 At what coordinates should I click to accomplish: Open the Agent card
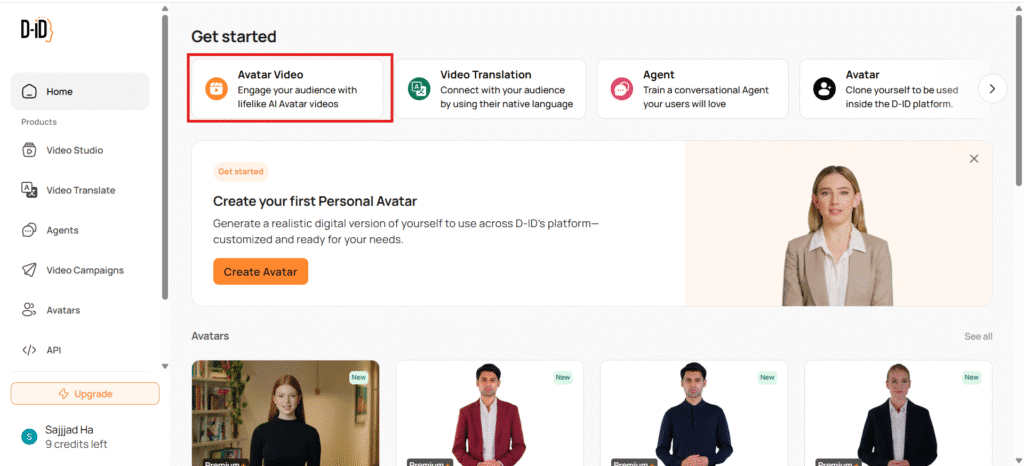tap(693, 89)
